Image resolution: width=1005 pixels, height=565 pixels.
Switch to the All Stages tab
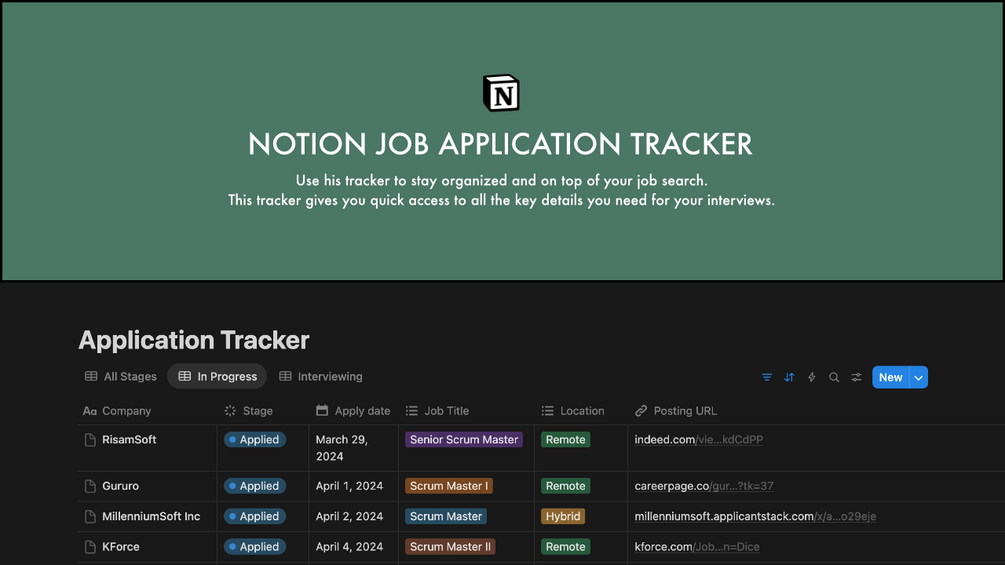(120, 377)
